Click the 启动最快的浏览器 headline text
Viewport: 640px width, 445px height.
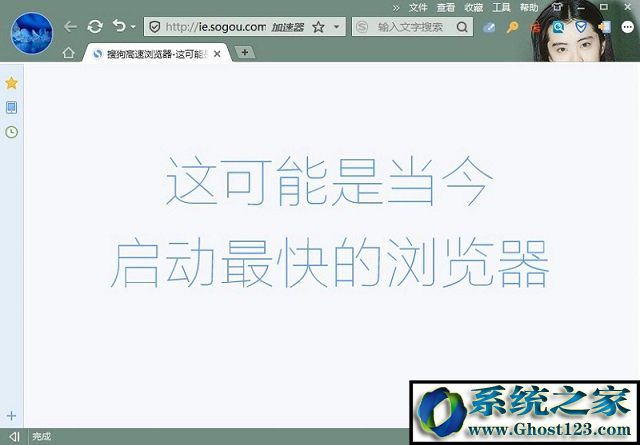[x=330, y=263]
